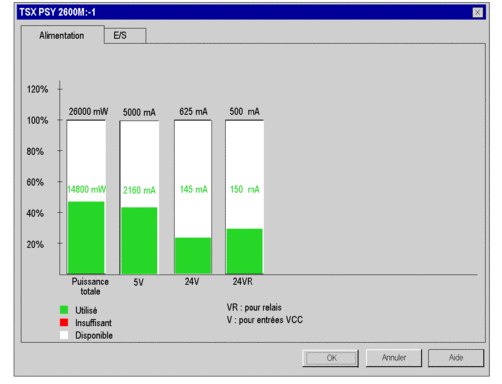The width and height of the screenshot is (502, 384).
Task: Click the green 24V usage bar
Action: [x=193, y=256]
